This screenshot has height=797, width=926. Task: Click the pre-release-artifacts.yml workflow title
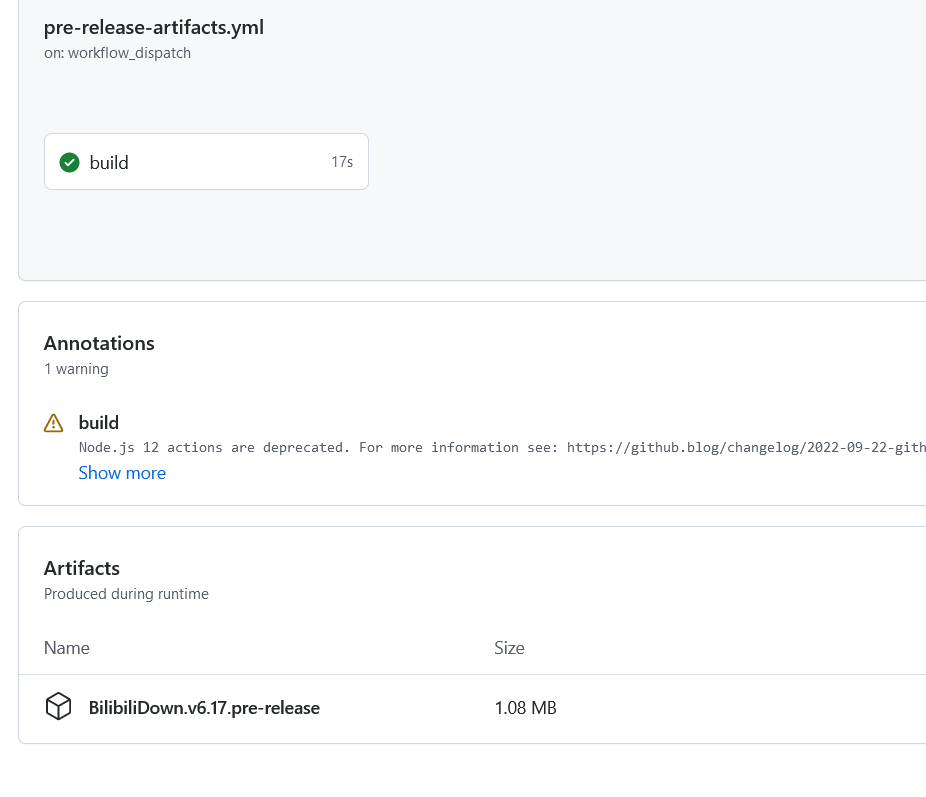[154, 27]
